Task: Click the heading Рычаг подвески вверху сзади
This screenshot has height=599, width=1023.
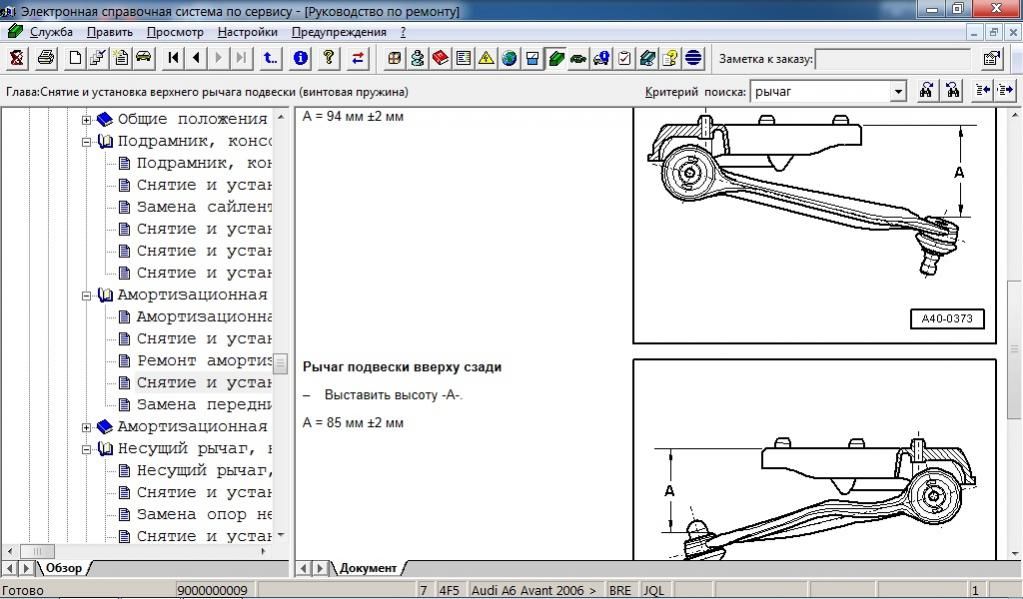Action: (402, 367)
